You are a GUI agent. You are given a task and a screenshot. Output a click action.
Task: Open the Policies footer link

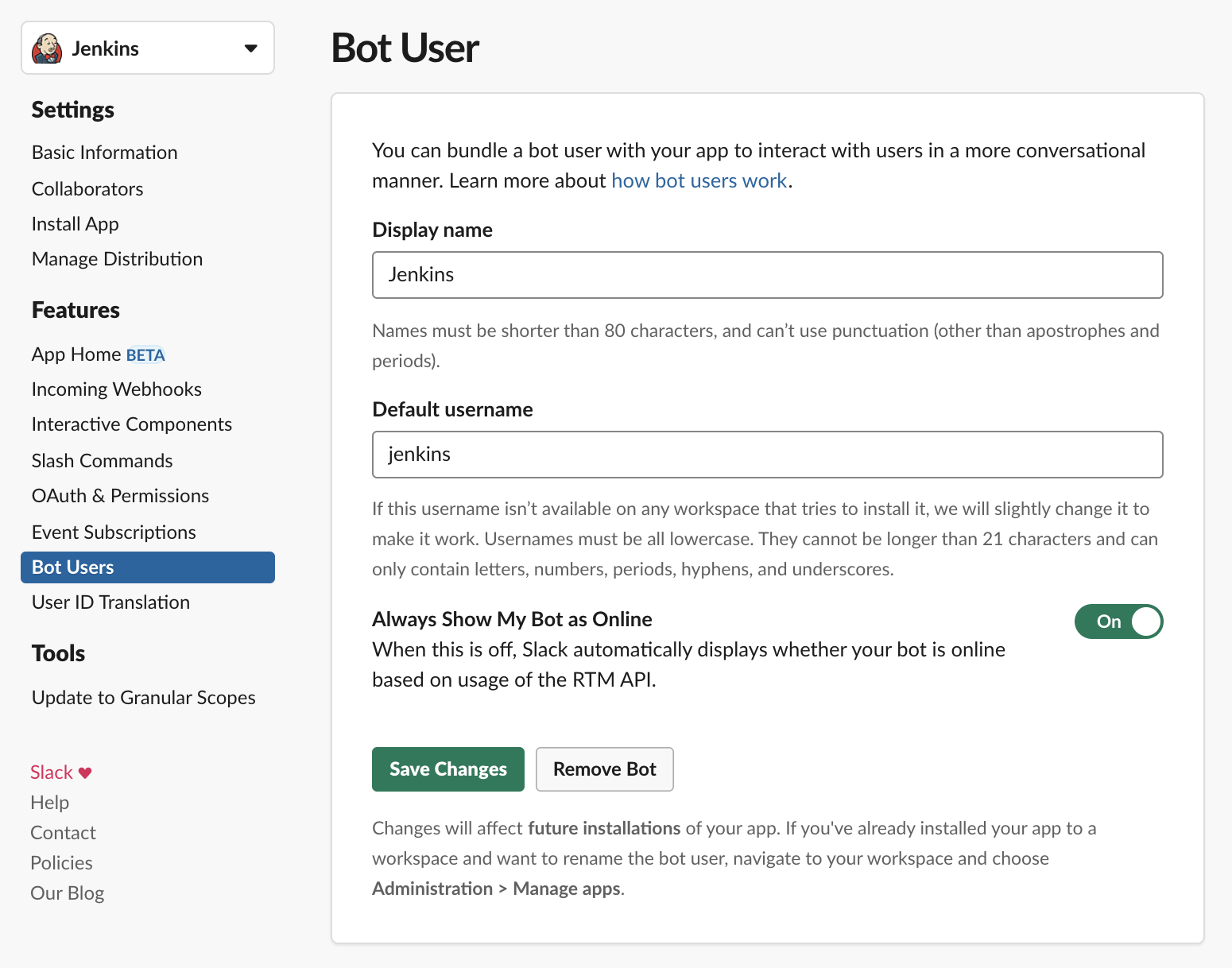pyautogui.click(x=62, y=863)
